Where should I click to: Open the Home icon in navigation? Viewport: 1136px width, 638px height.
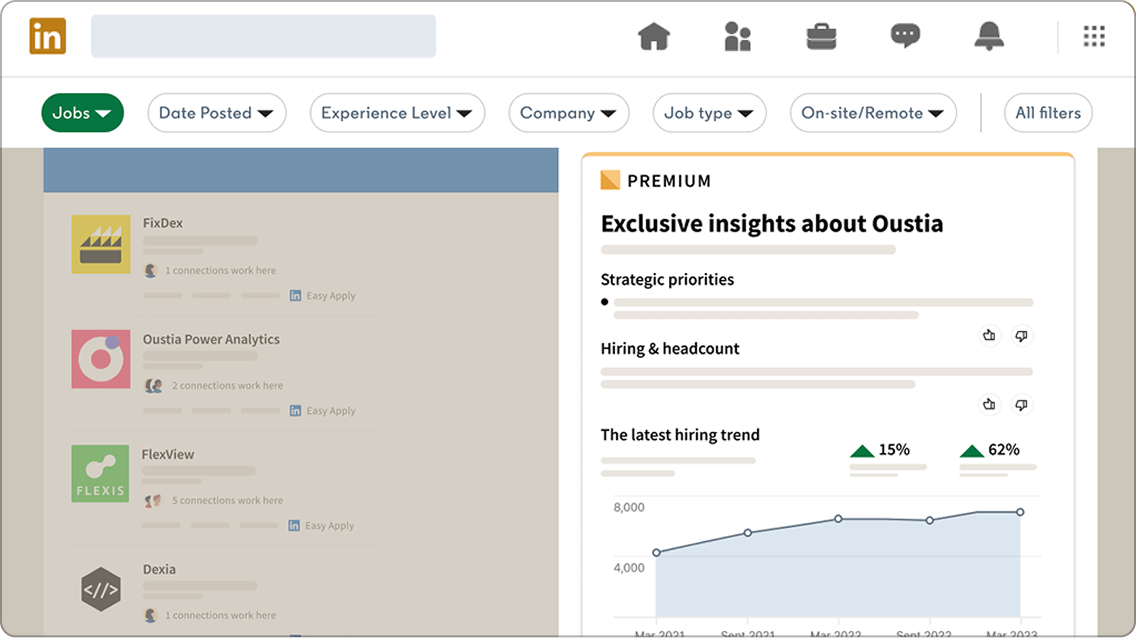coord(653,35)
